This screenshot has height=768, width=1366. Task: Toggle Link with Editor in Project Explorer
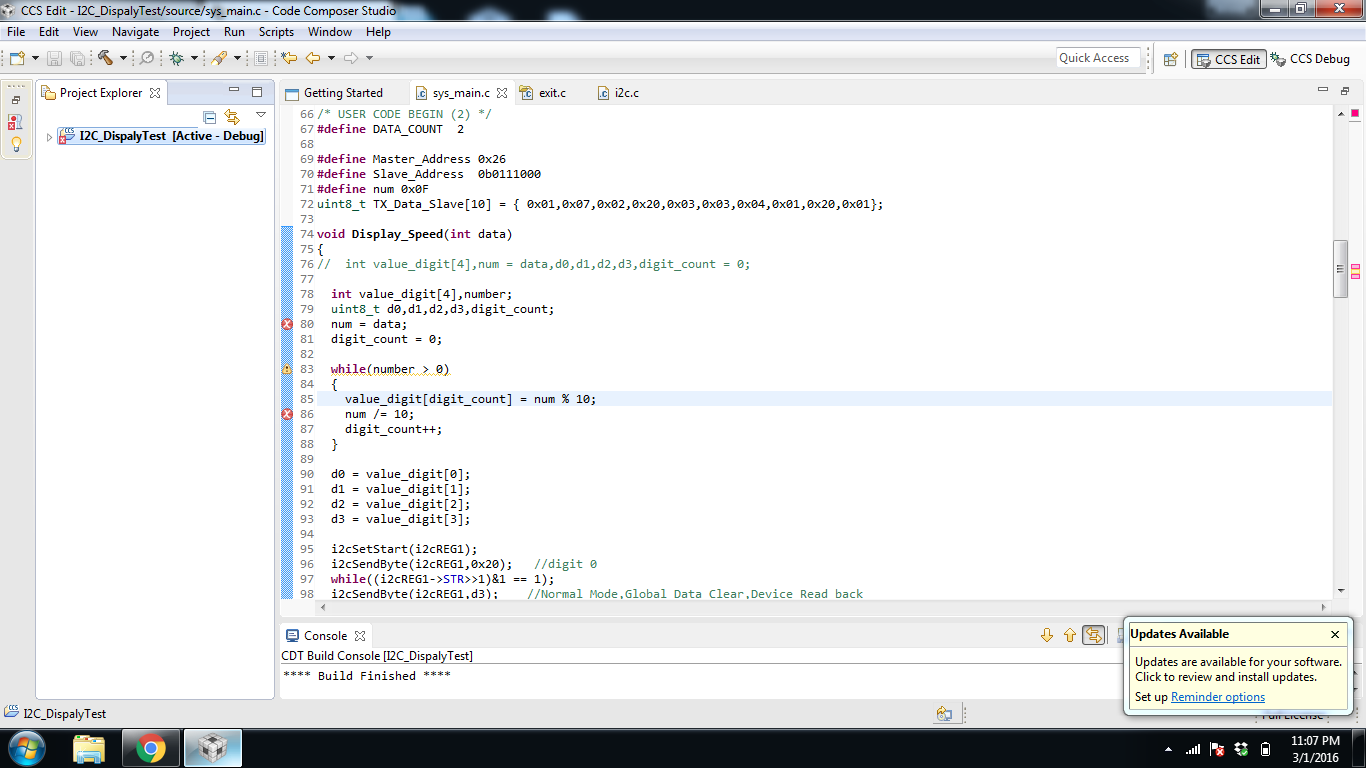[232, 117]
